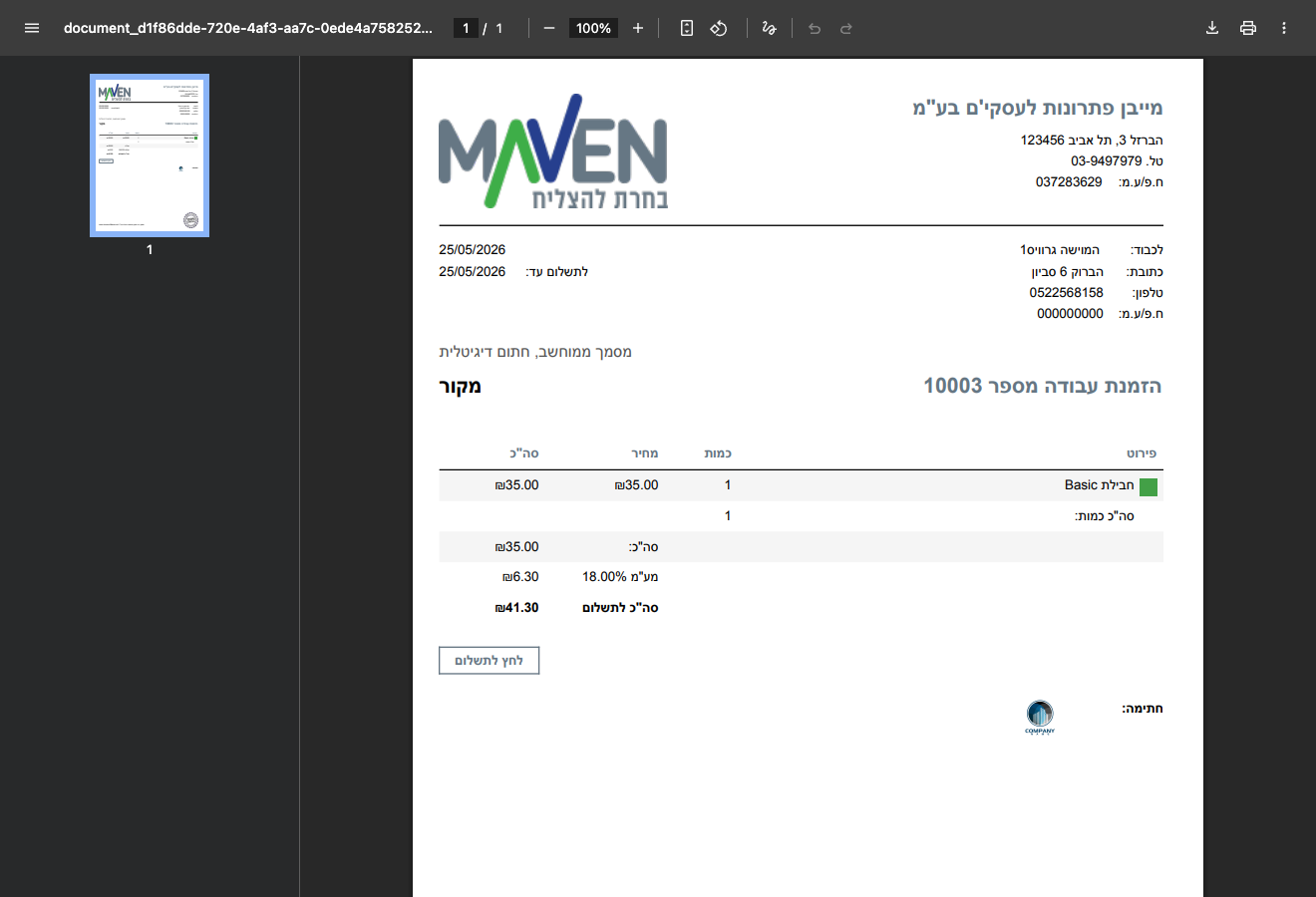
Task: Undo the last annotation
Action: click(x=815, y=28)
